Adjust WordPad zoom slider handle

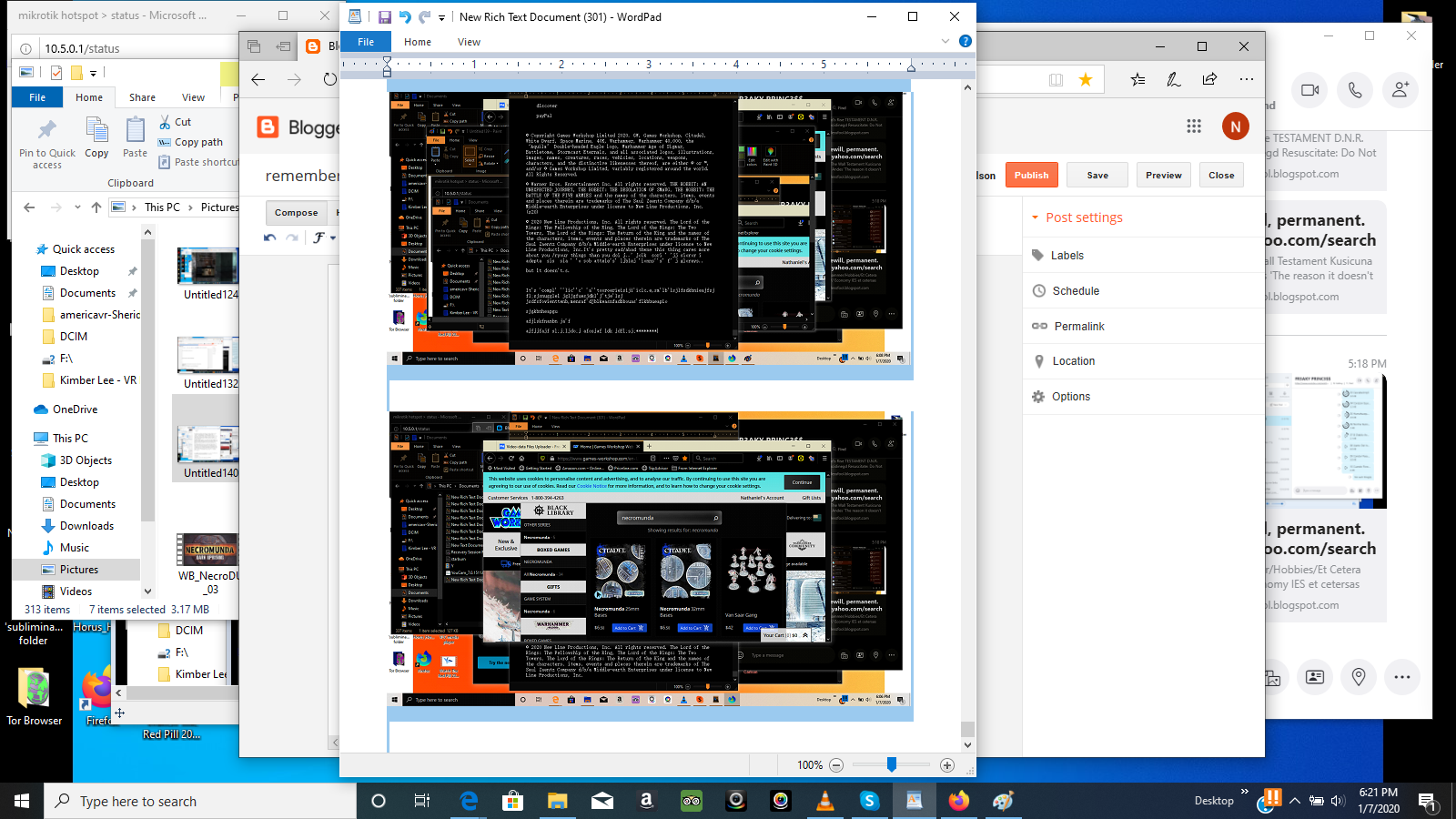click(x=892, y=764)
